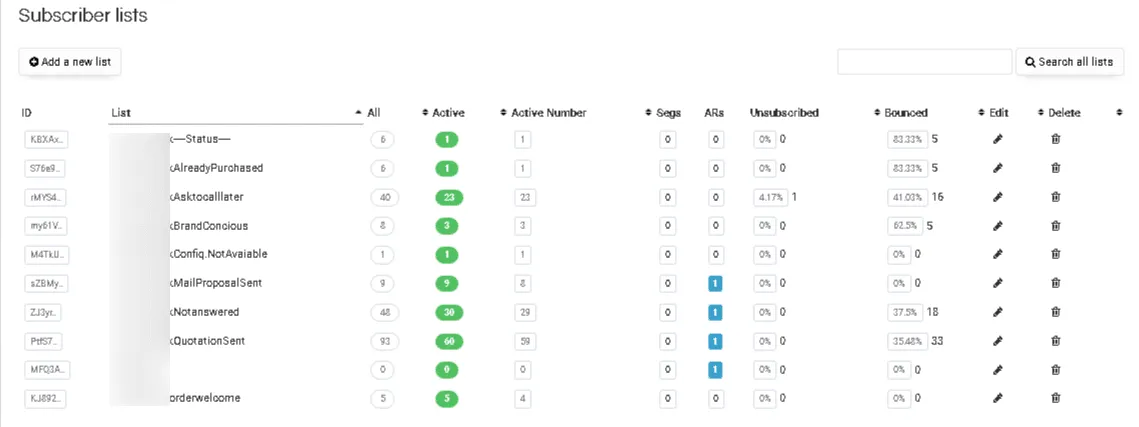Viewport: 1139px width, 427px height.
Task: Sort lists by Active column
Action: point(448,113)
